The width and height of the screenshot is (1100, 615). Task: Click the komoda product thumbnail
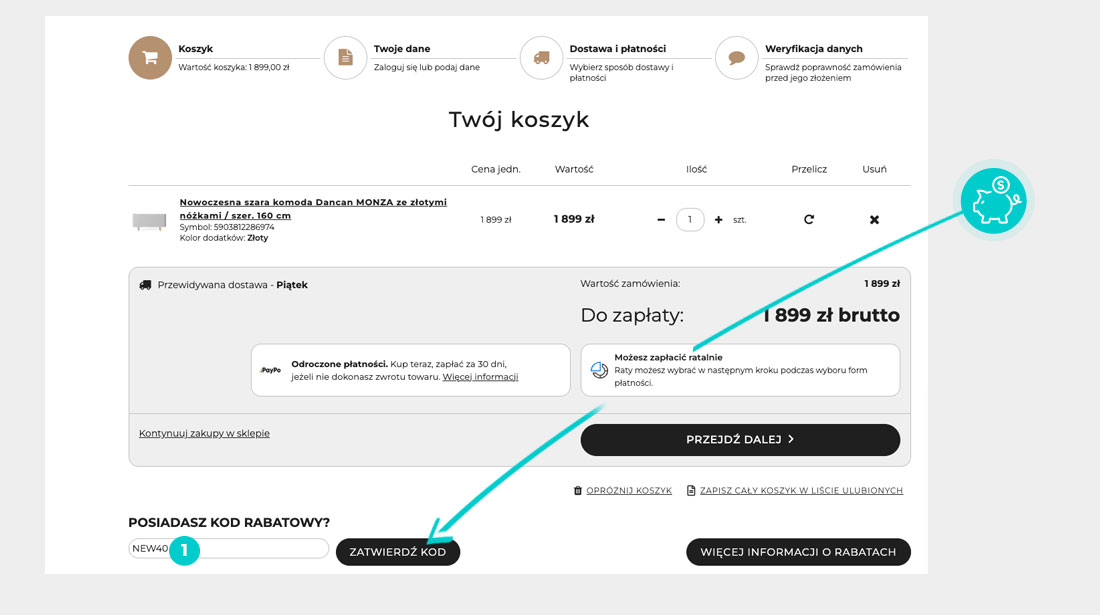pyautogui.click(x=149, y=221)
